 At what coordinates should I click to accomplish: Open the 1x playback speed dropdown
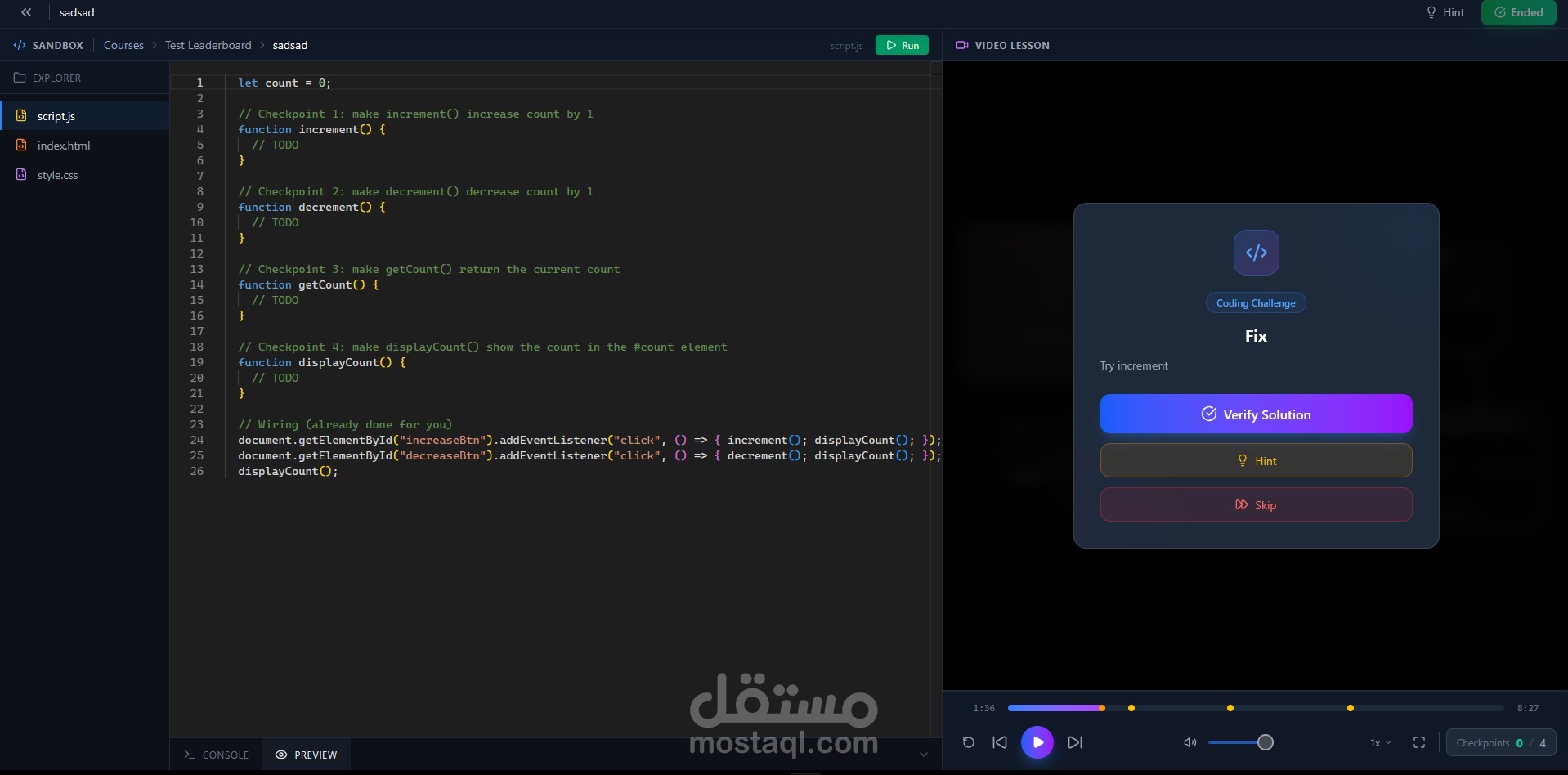click(x=1381, y=743)
